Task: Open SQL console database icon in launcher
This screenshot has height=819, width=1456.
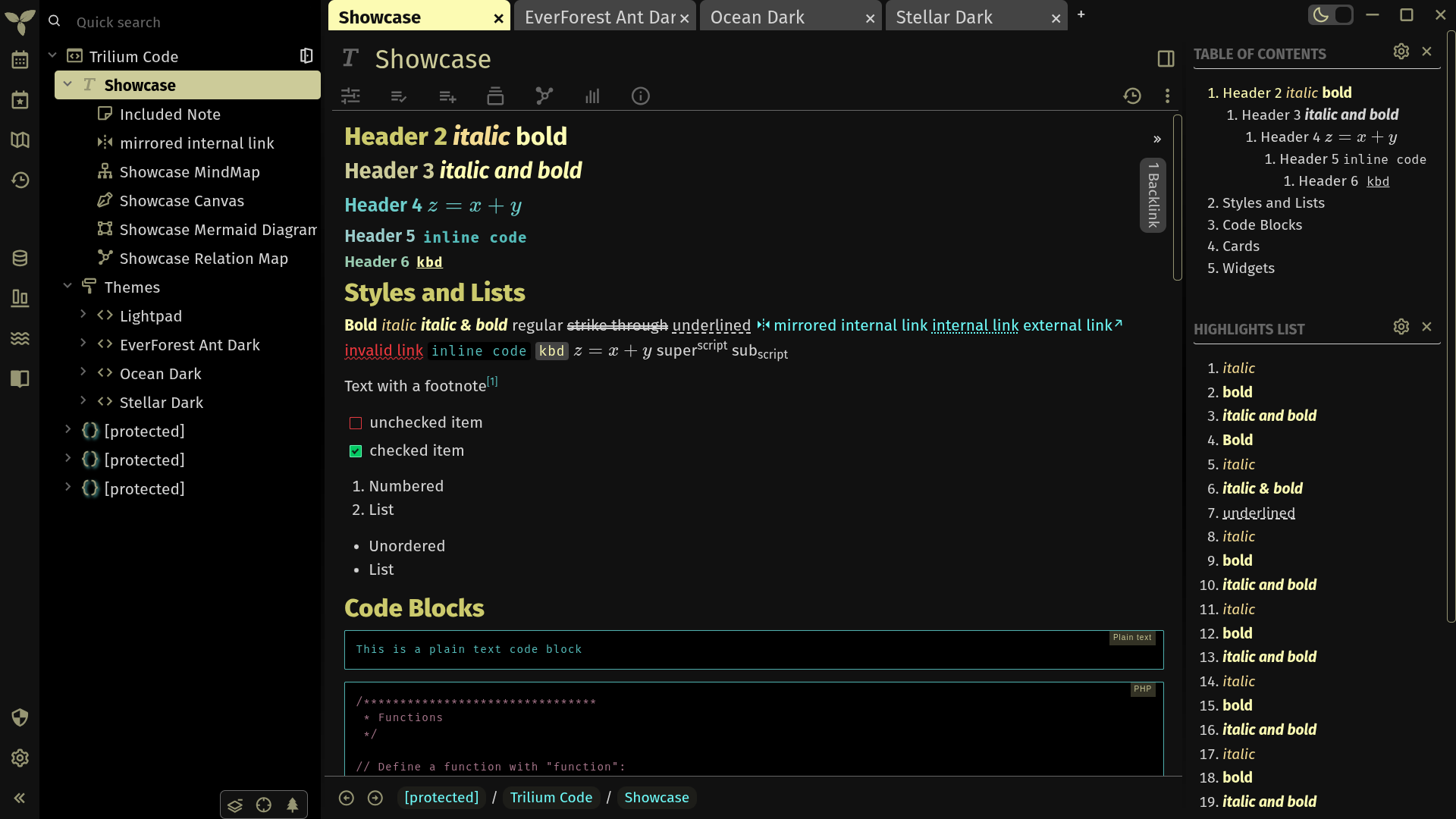Action: coord(20,259)
